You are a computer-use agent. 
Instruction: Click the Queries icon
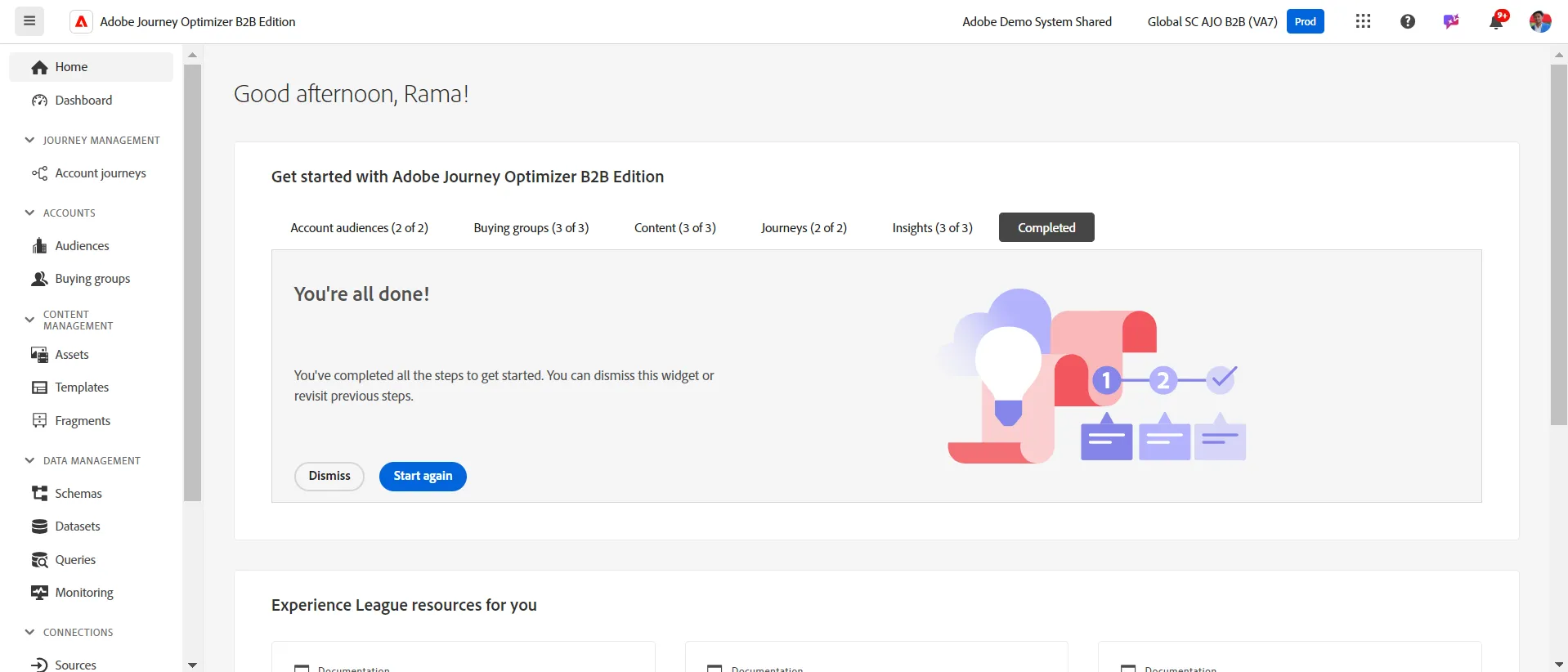40,560
